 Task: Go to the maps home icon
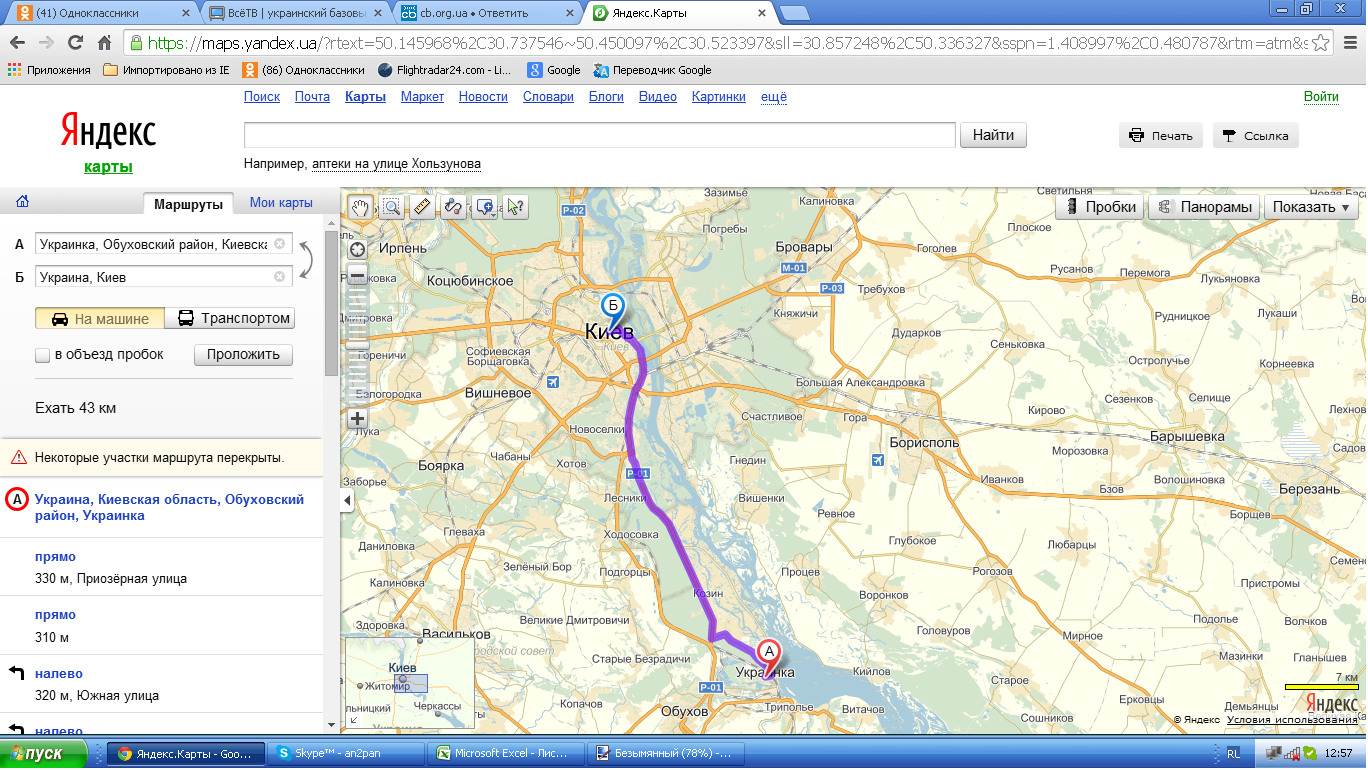22,203
